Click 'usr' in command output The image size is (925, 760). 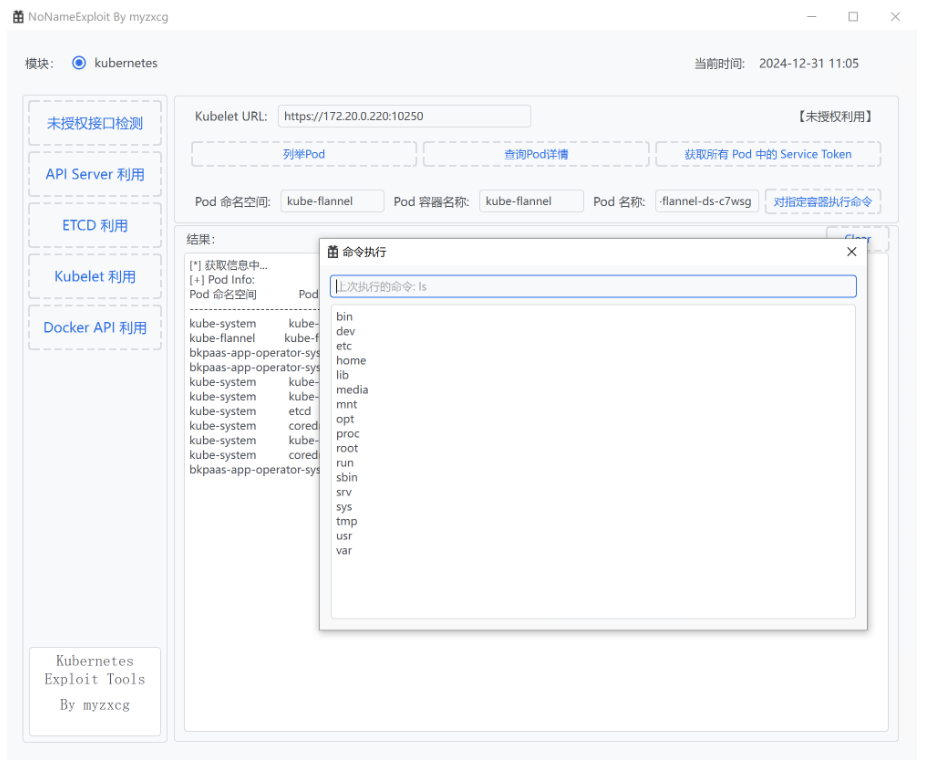(344, 536)
